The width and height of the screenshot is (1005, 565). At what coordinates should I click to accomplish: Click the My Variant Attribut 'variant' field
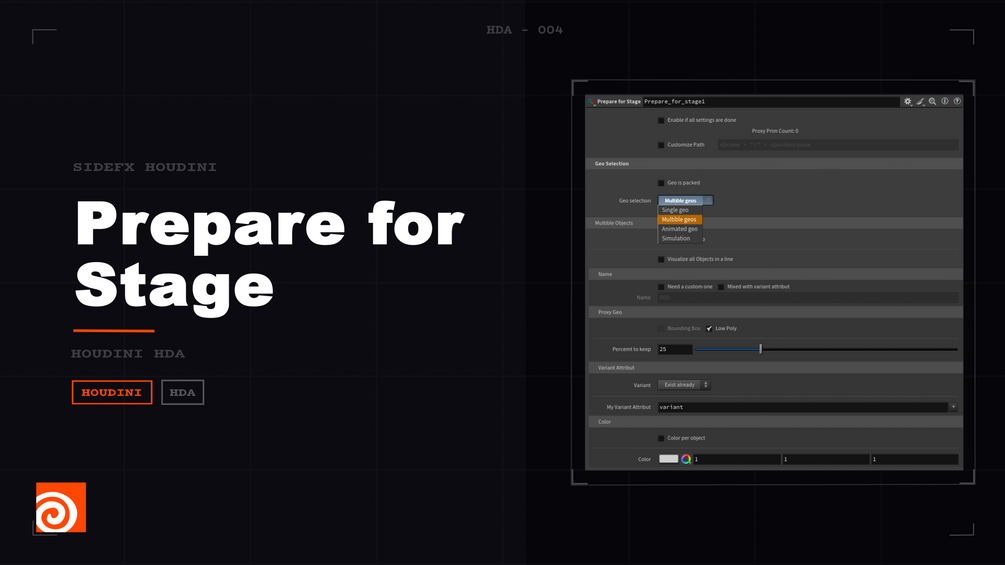(x=803, y=407)
